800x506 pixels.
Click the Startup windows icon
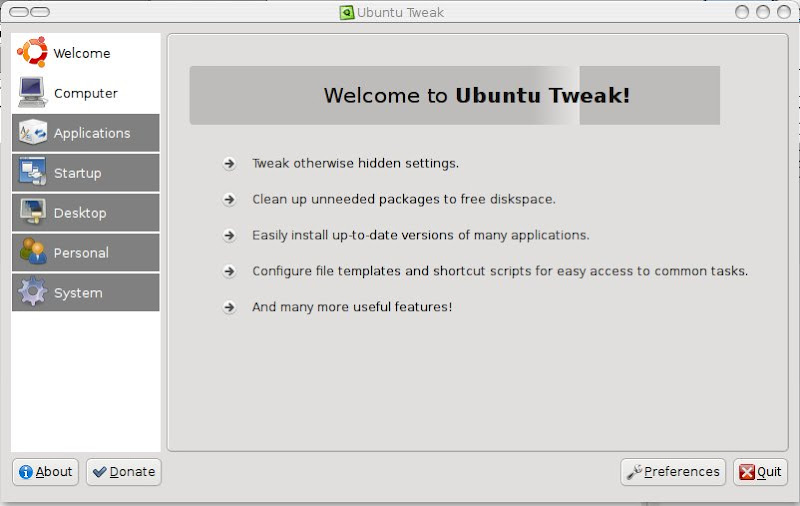(33, 172)
